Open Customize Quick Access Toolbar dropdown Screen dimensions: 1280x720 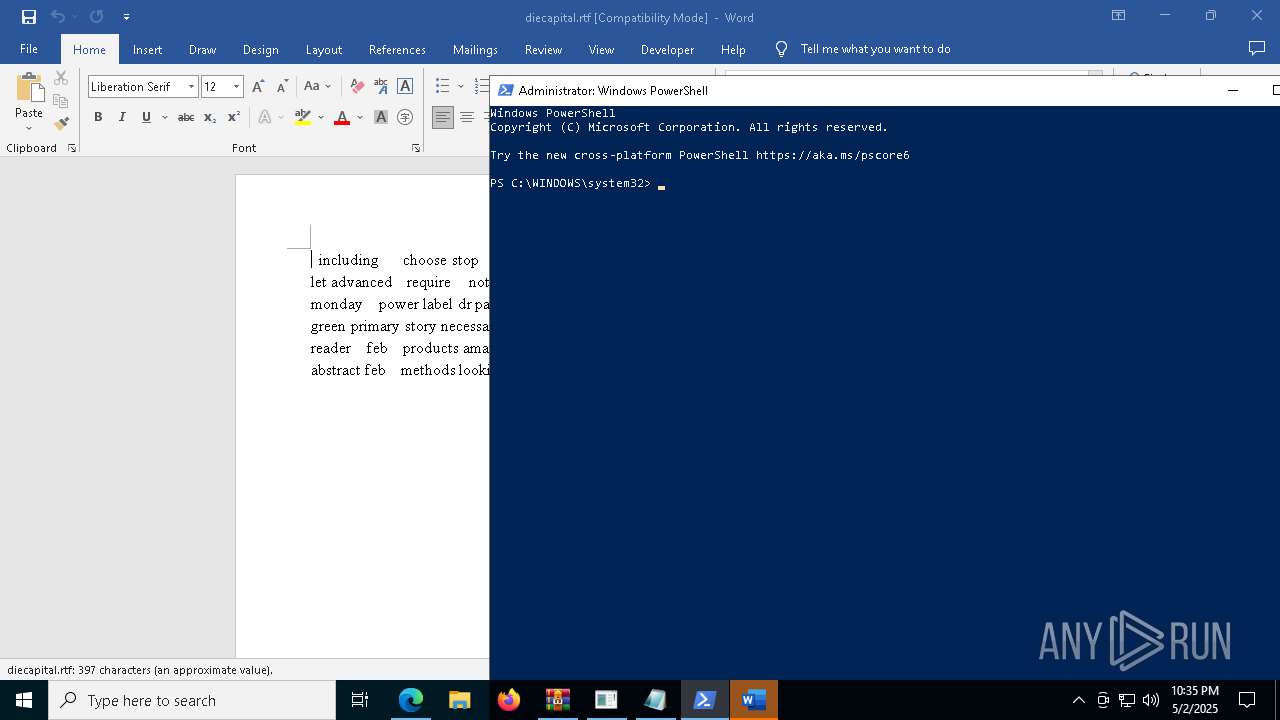tap(126, 17)
